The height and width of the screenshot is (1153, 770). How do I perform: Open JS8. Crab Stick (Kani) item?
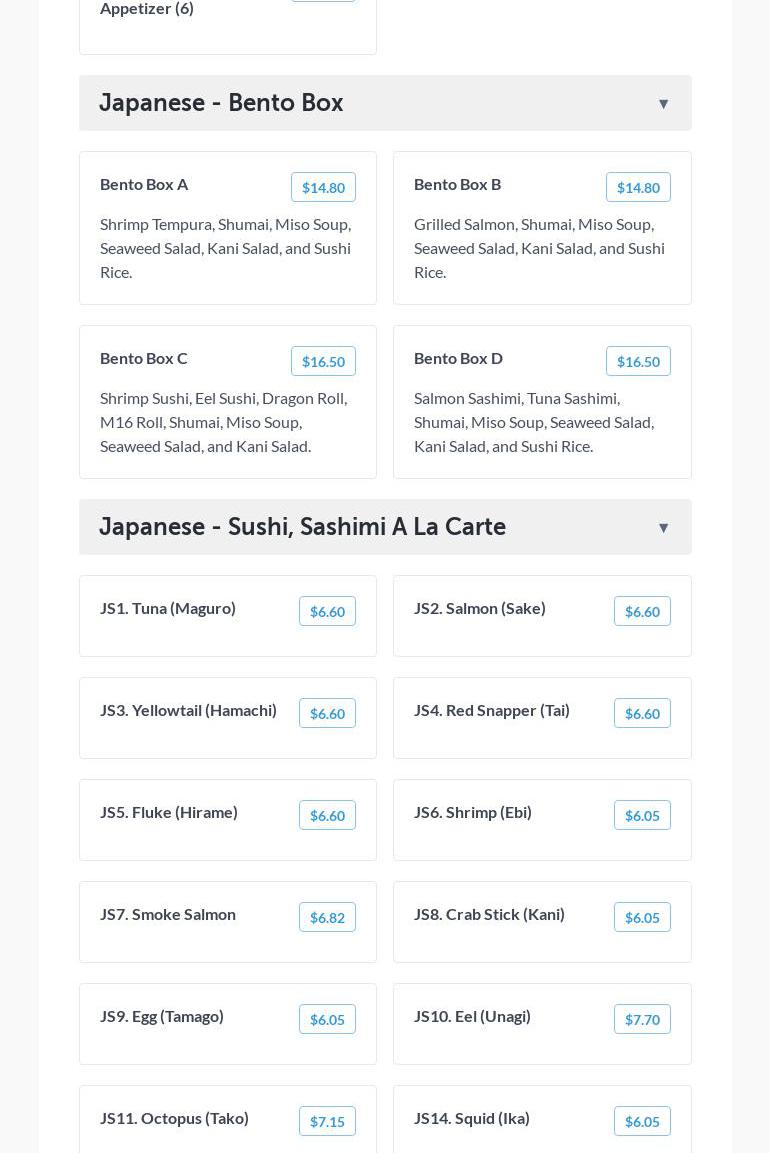click(x=489, y=914)
